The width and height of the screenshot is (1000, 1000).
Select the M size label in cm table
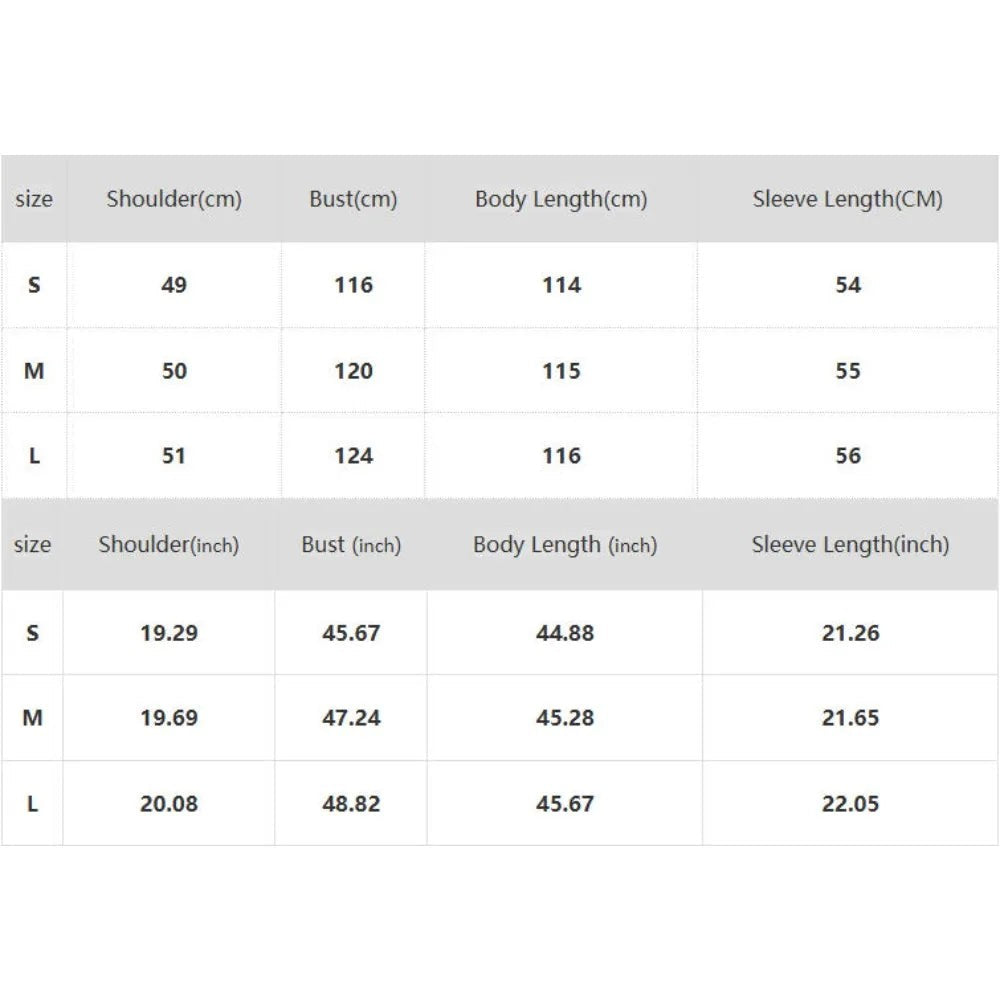[x=34, y=371]
